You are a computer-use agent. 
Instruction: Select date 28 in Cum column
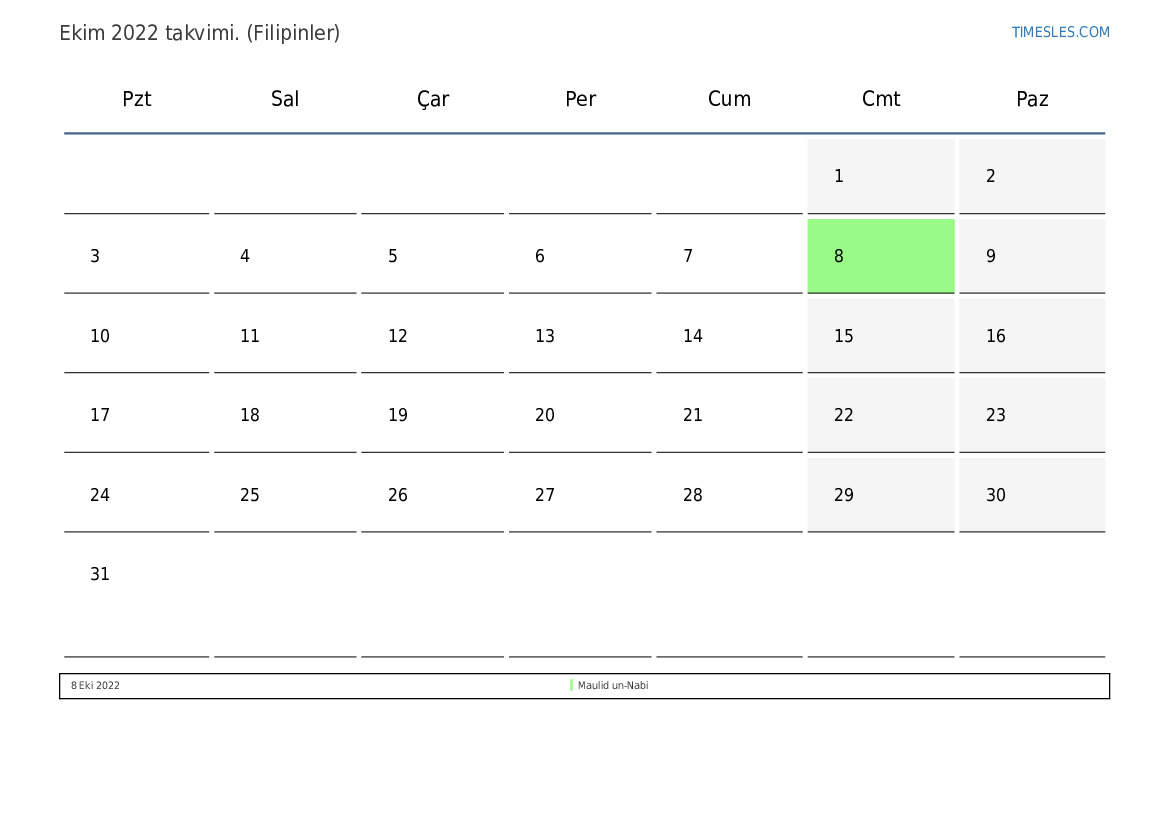pos(693,495)
